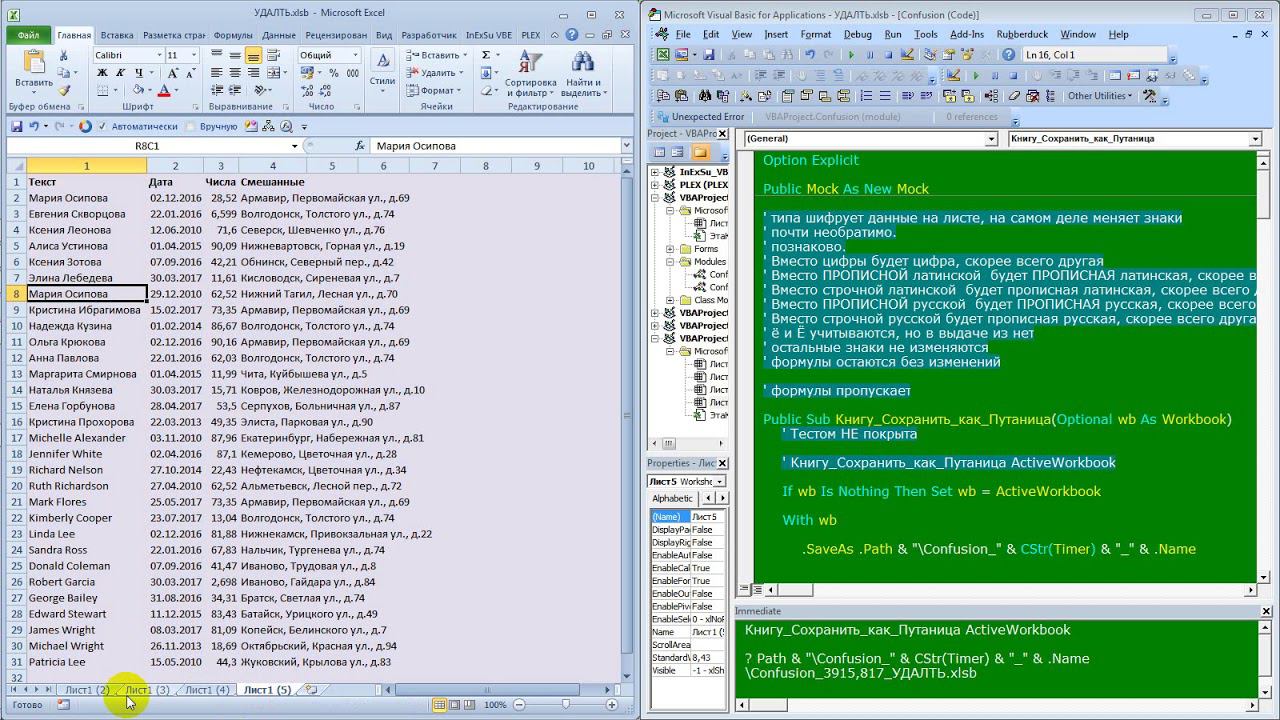
Task: Click the Design Mode icon in the VBA toolbar
Action: click(x=907, y=55)
